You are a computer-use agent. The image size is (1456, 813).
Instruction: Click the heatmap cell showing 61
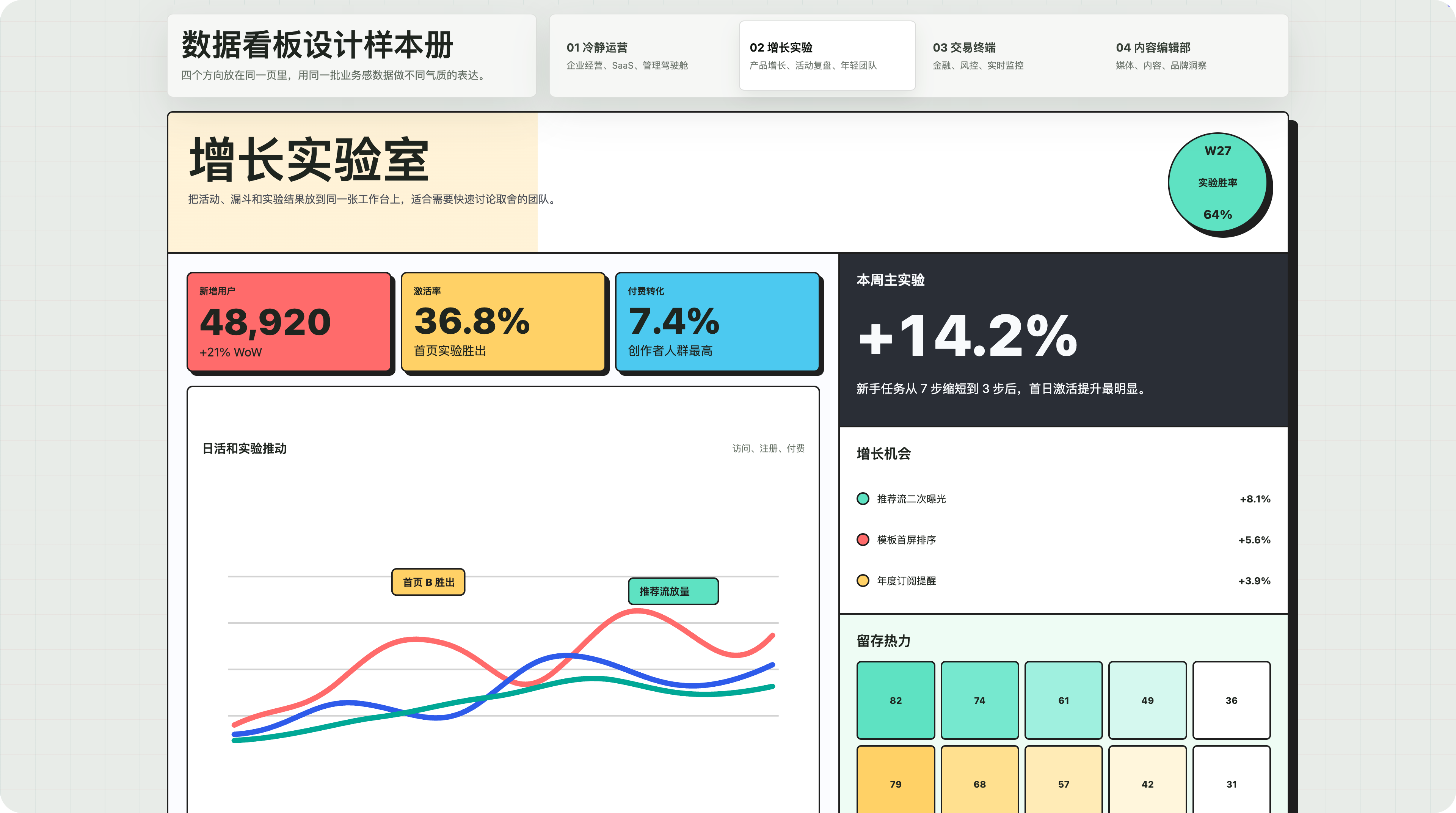tap(1064, 700)
